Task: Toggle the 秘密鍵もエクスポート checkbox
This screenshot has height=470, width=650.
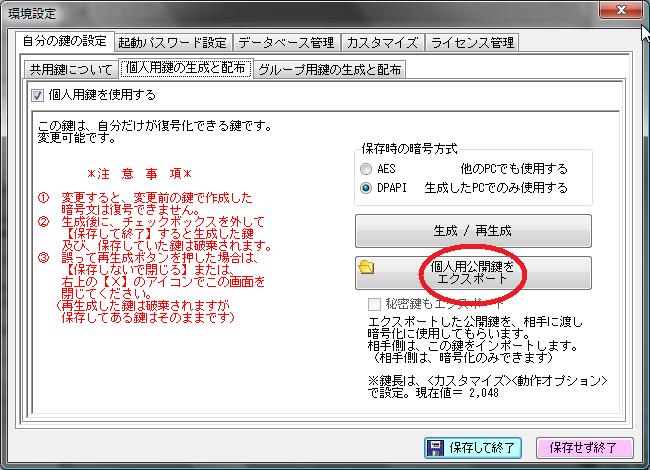Action: 374,304
